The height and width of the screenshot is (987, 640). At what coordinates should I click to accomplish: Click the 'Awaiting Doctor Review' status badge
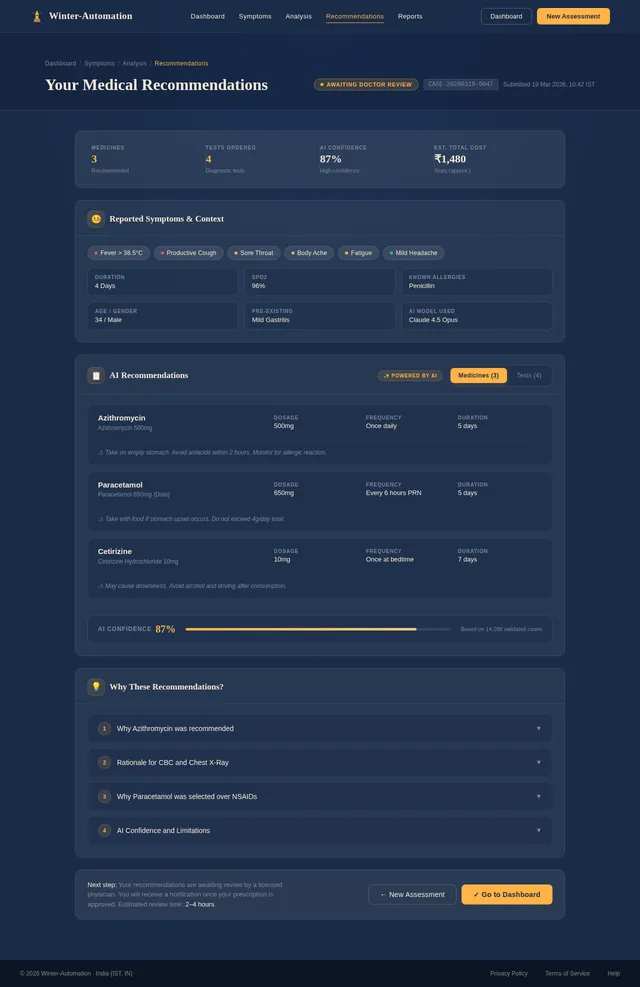[x=366, y=84]
